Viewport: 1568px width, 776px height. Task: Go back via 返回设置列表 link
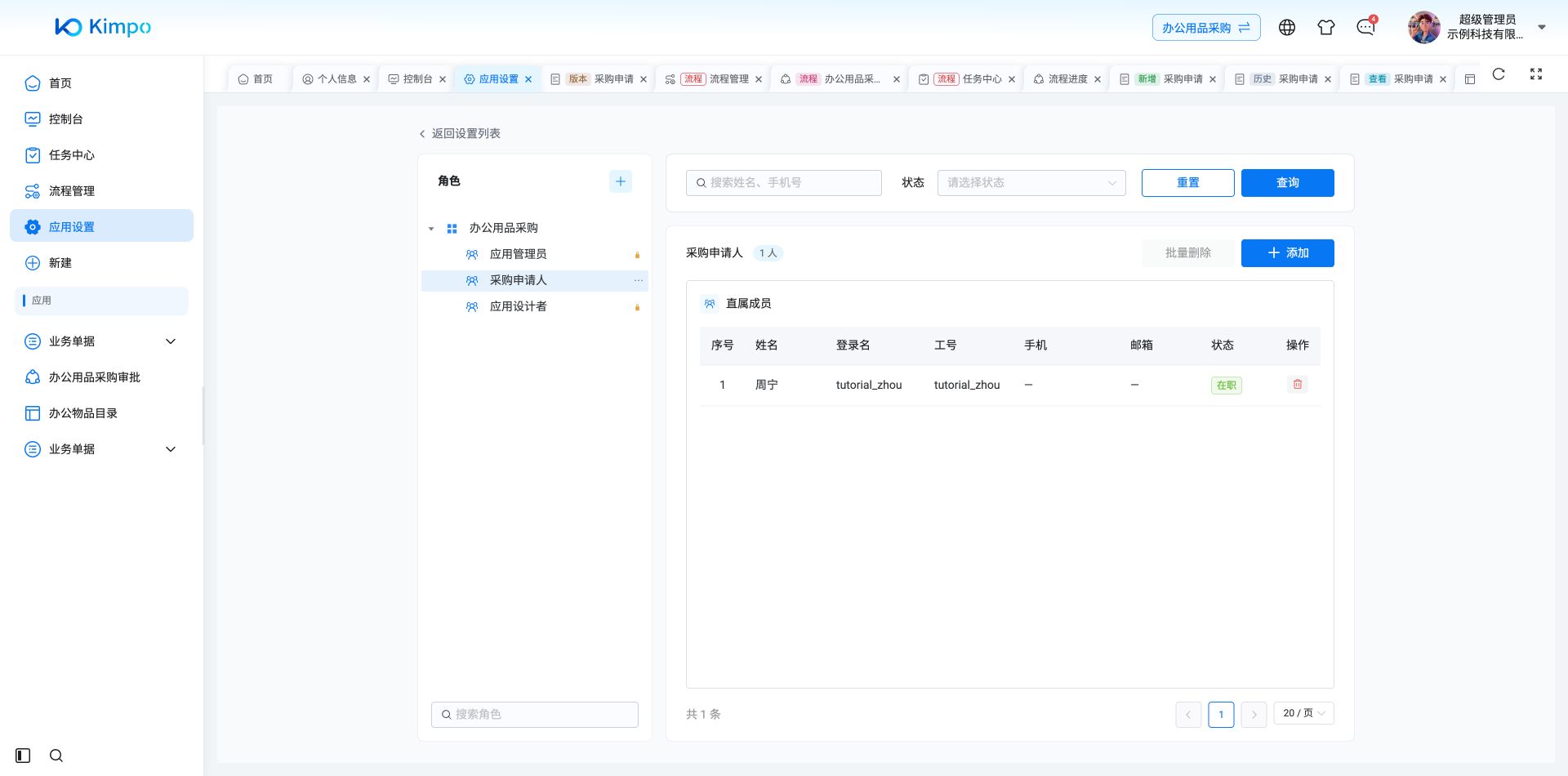coord(460,133)
